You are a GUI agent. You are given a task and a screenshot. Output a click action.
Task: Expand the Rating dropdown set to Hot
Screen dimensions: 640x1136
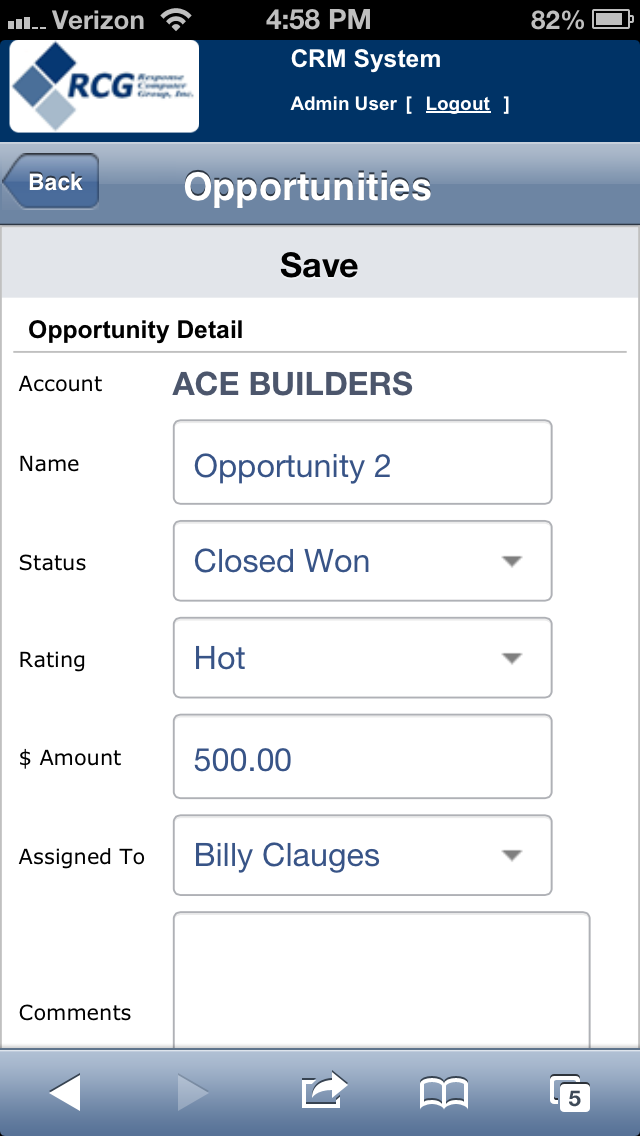click(362, 658)
